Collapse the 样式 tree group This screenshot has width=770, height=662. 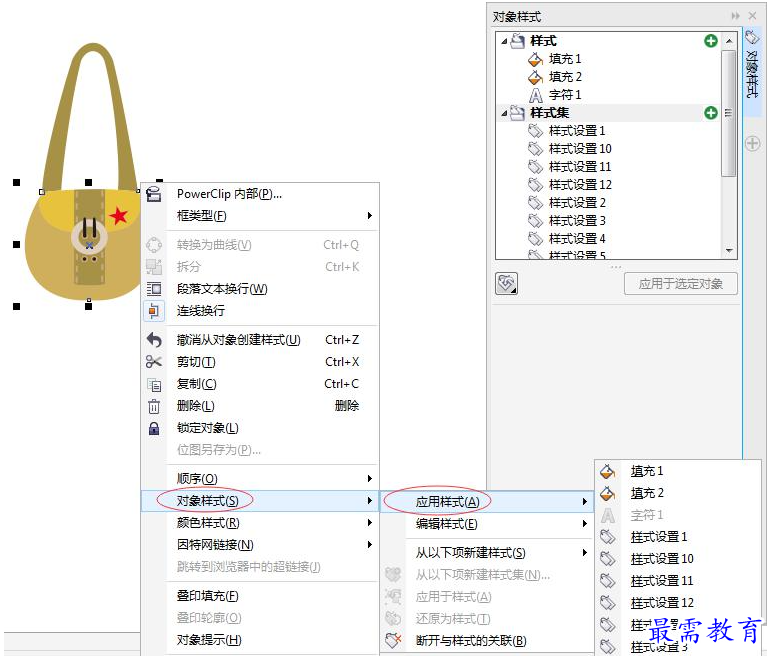pos(504,42)
